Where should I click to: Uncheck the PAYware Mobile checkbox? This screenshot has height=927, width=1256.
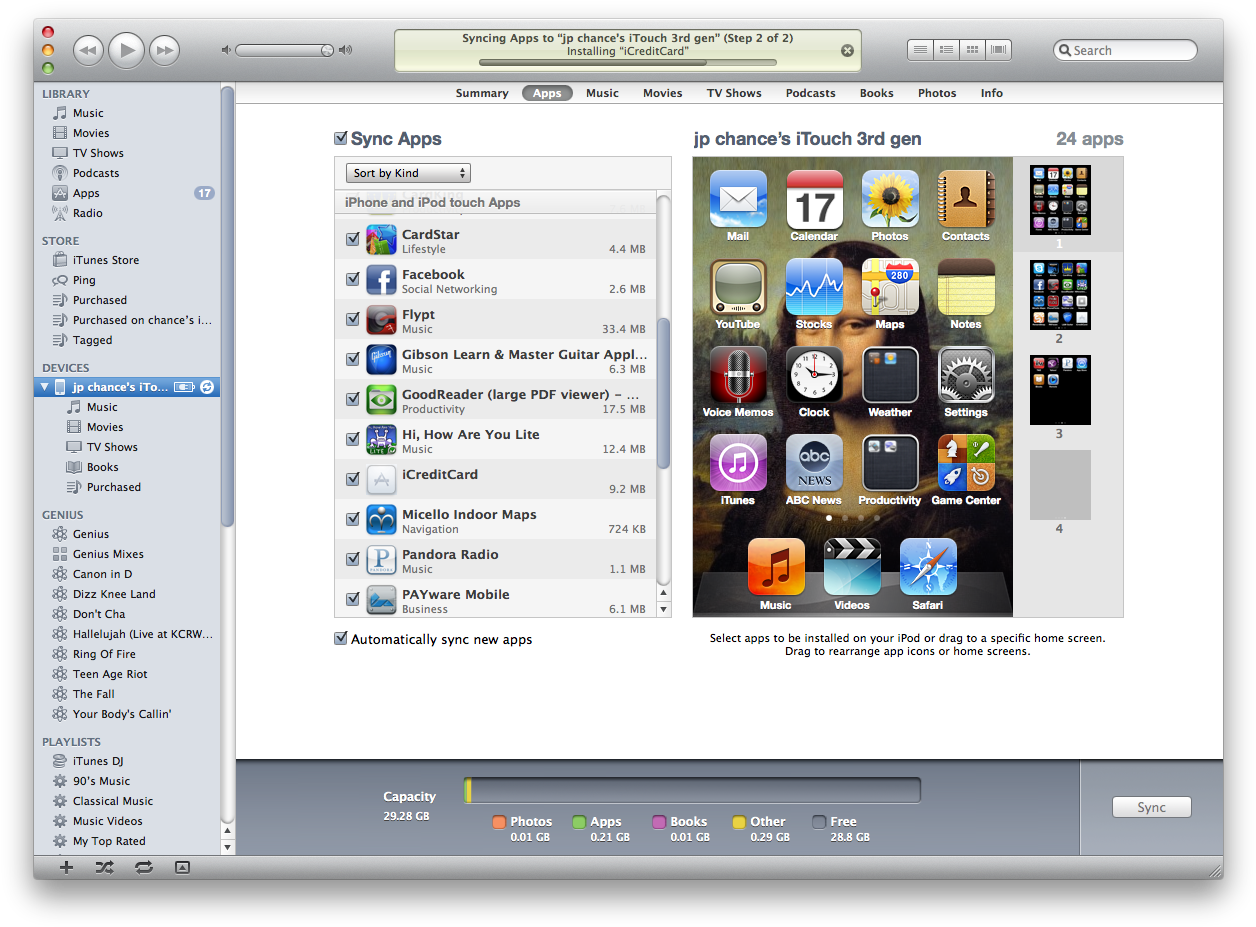pyautogui.click(x=352, y=599)
